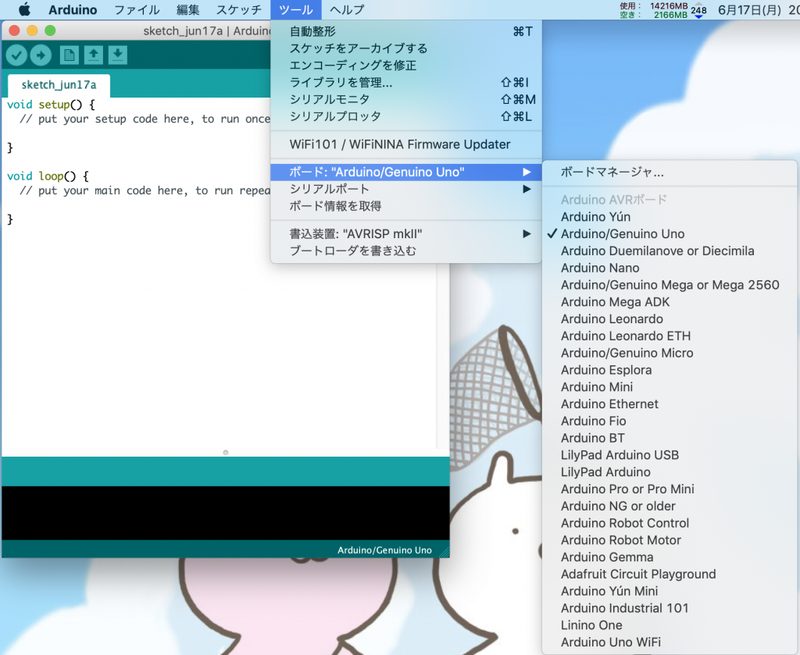This screenshot has height=655, width=800.
Task: Select 自動整形 from the tools menu
Action: pos(406,32)
